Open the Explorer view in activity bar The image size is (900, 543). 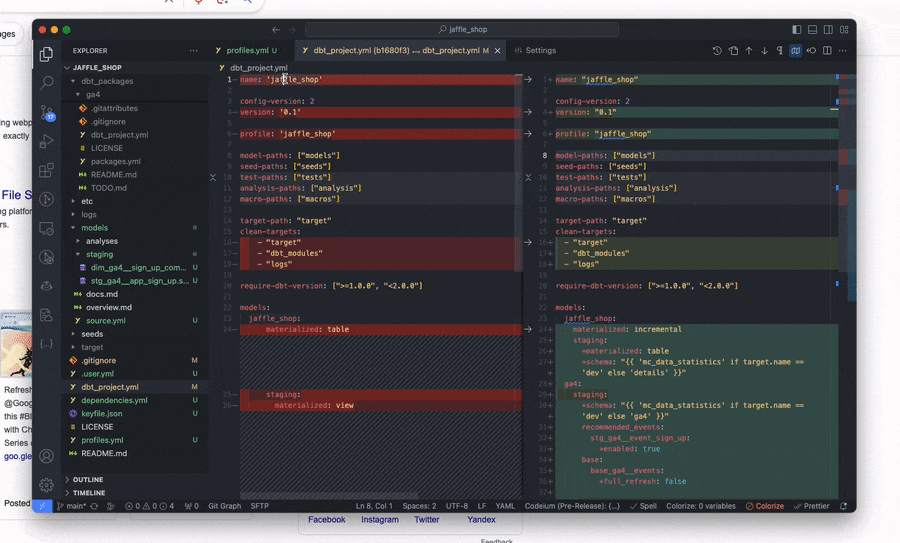46,55
